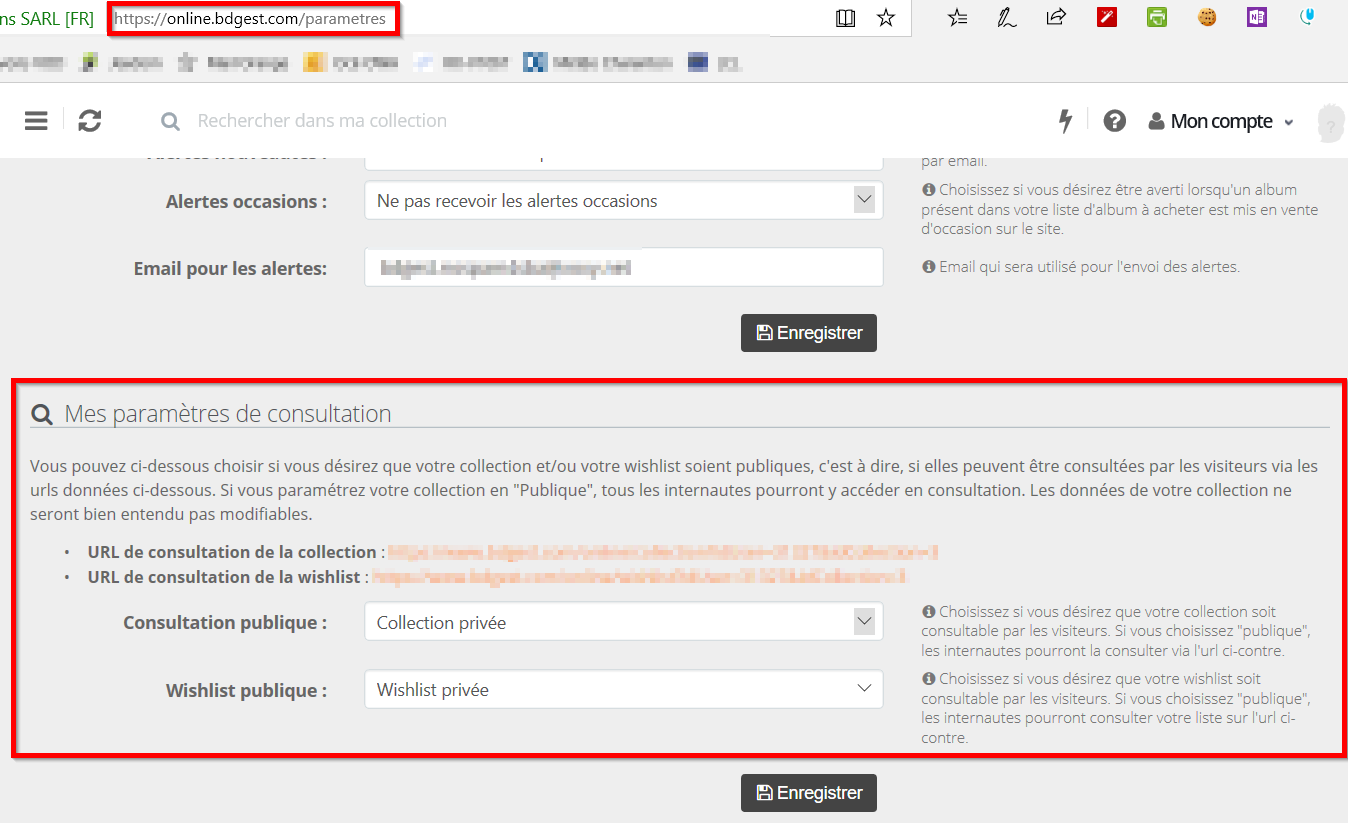
Task: Click the refresh sync icon
Action: (x=90, y=121)
